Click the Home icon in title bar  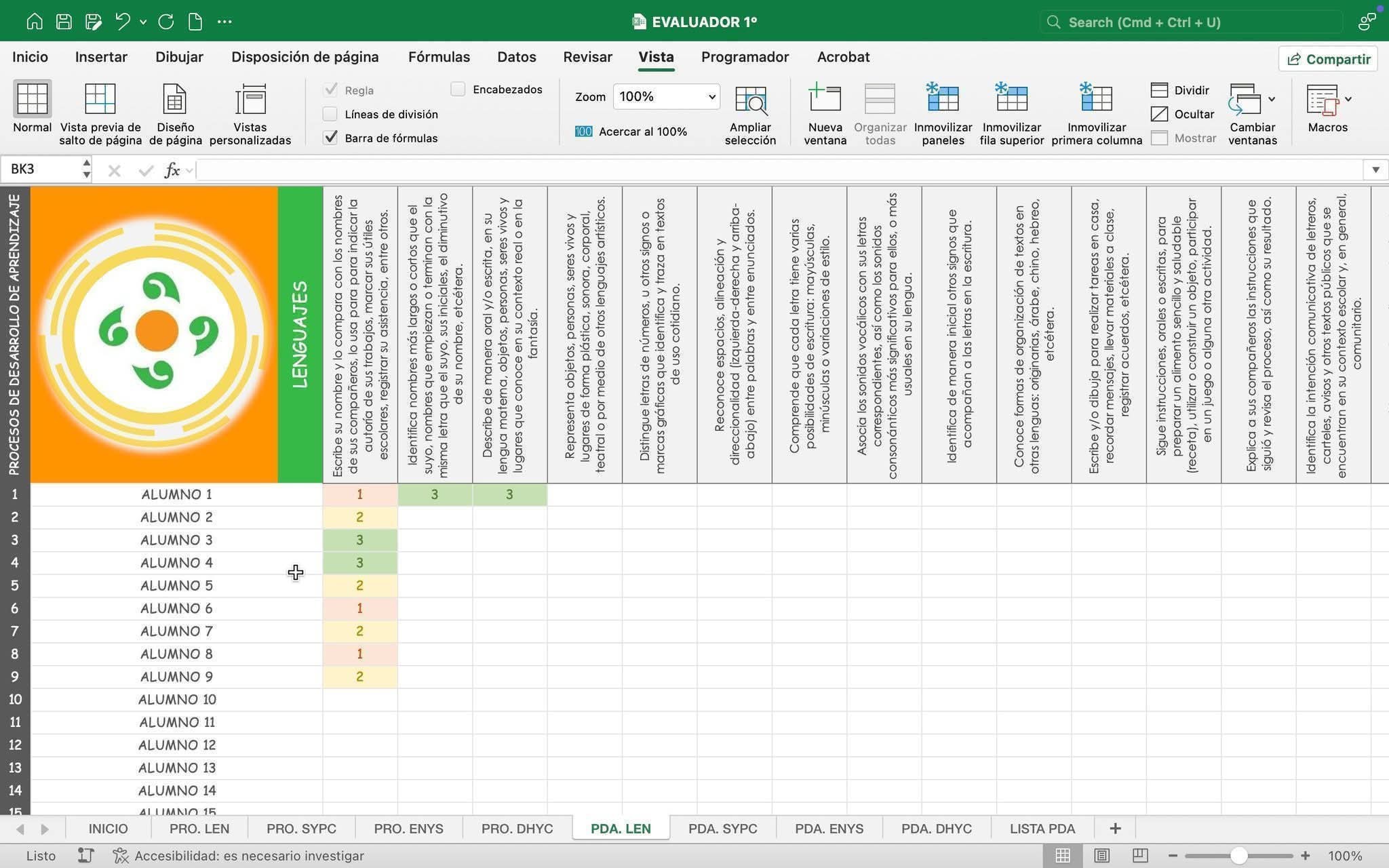(34, 22)
